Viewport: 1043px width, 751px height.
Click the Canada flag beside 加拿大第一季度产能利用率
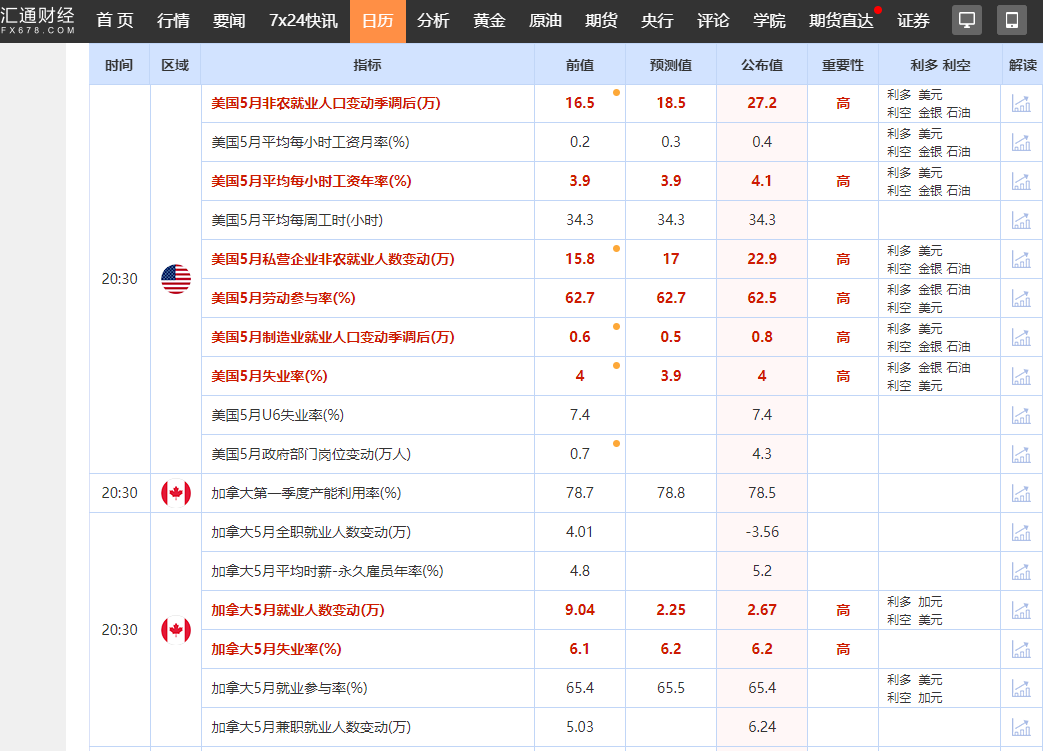(x=176, y=493)
